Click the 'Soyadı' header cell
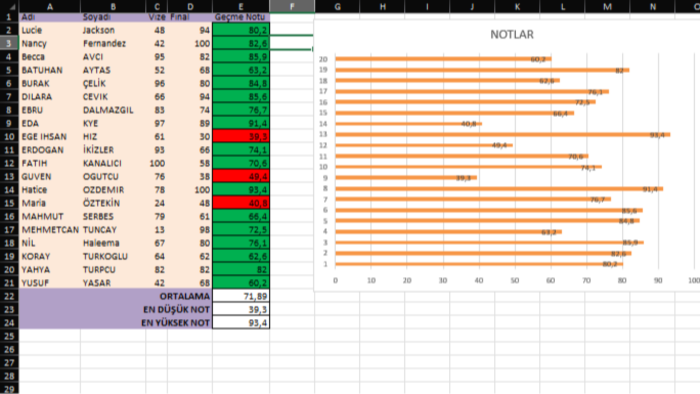Screen dimensions: 700x394 click(113, 17)
